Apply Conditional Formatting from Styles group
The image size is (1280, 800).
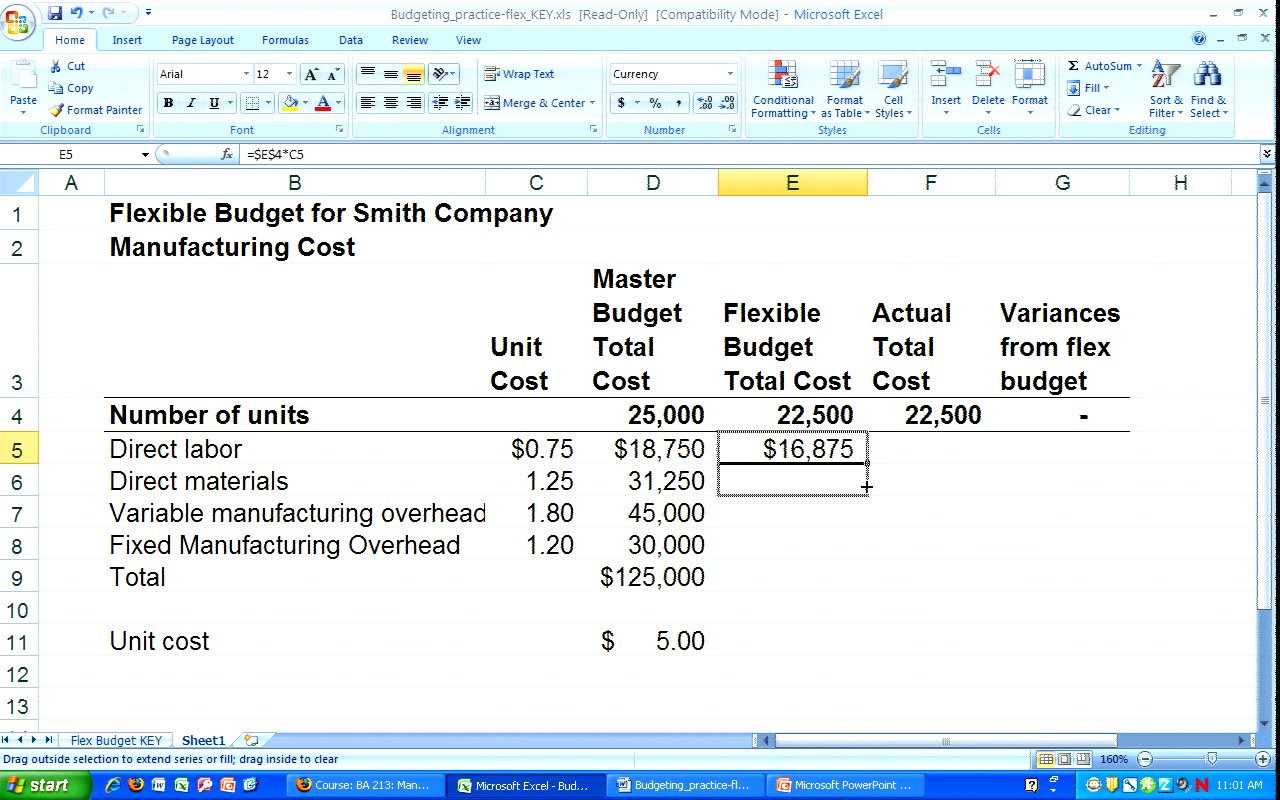pos(782,90)
